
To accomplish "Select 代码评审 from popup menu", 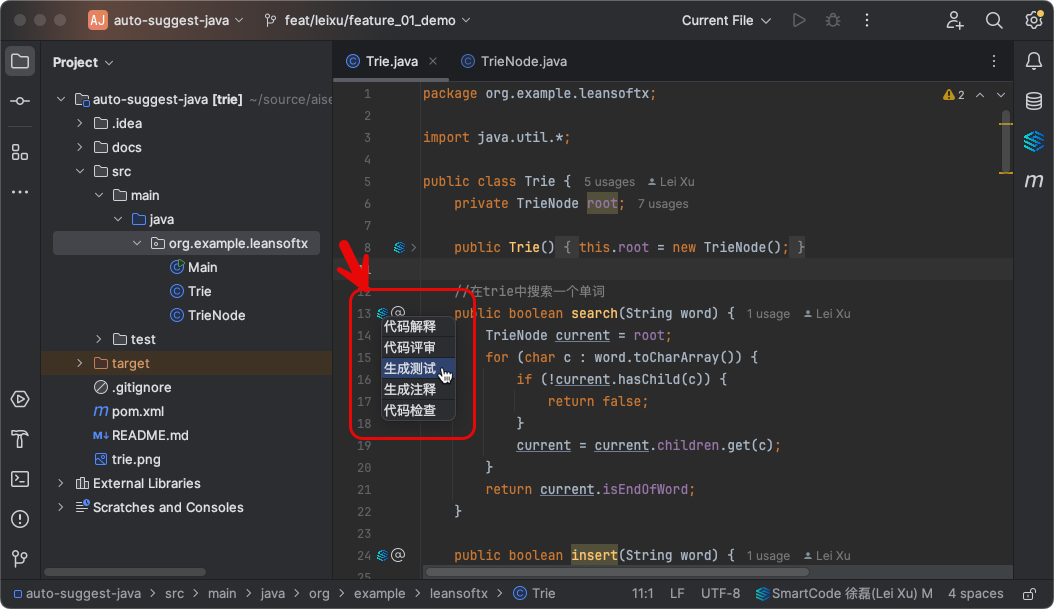I will [418, 348].
